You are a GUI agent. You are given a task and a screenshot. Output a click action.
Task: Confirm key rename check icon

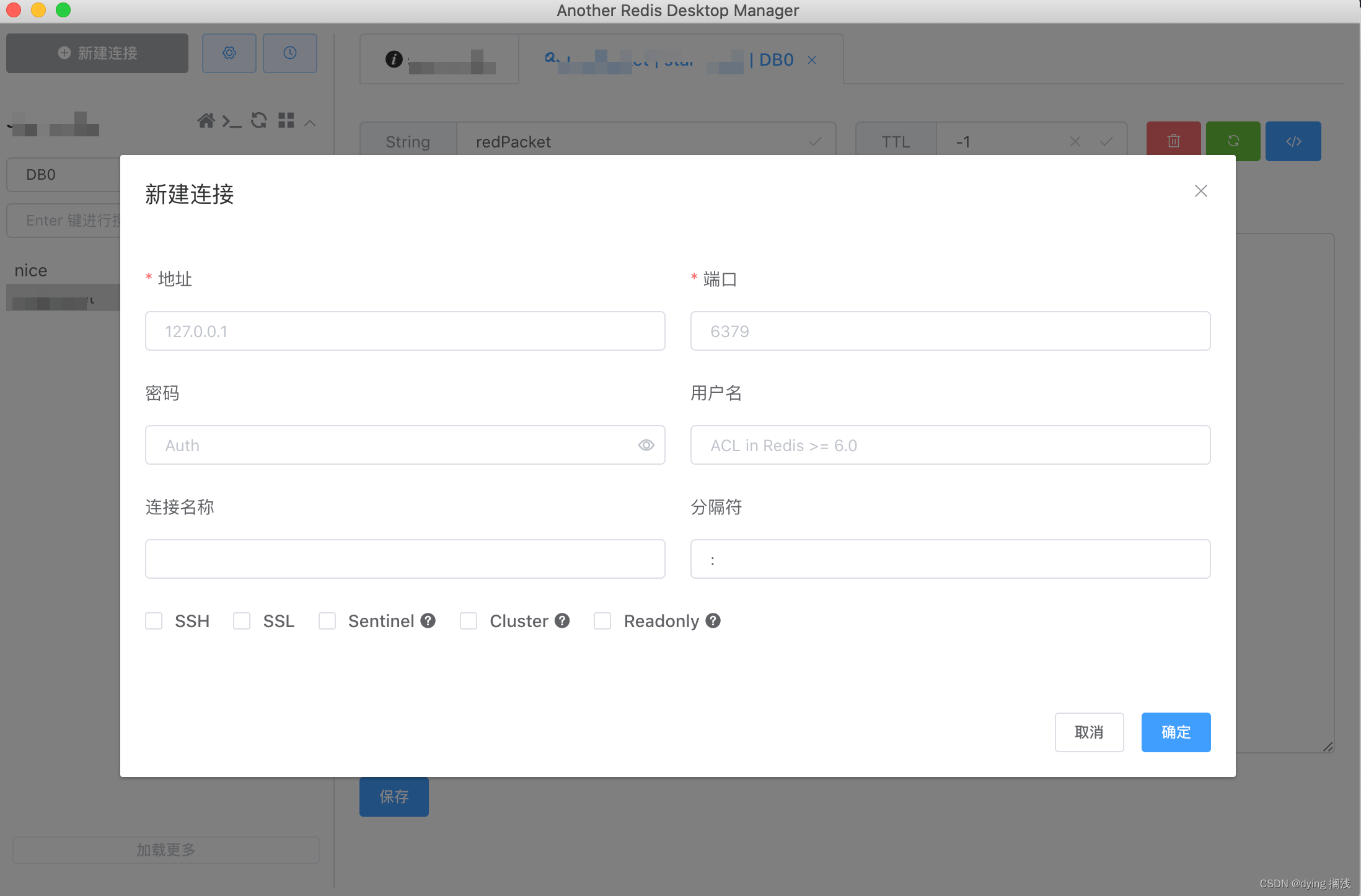click(x=815, y=141)
